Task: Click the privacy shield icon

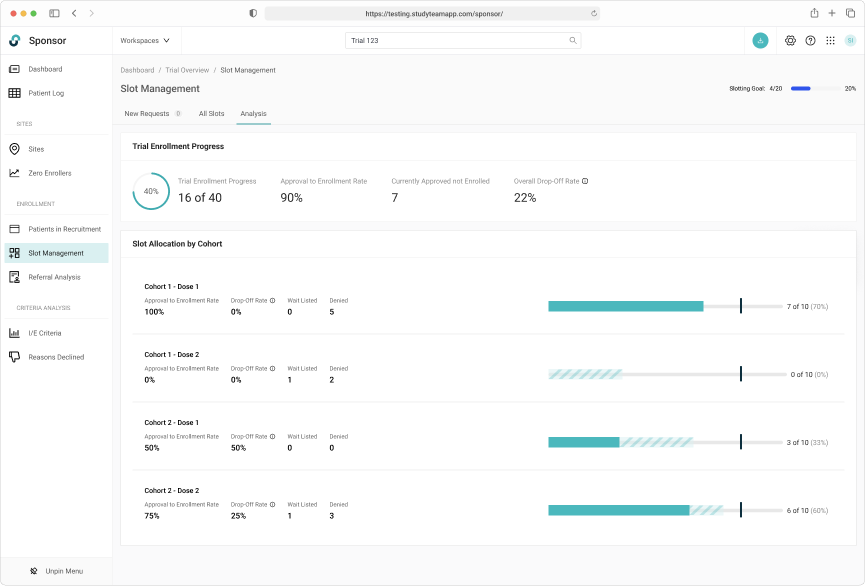Action: (x=253, y=13)
